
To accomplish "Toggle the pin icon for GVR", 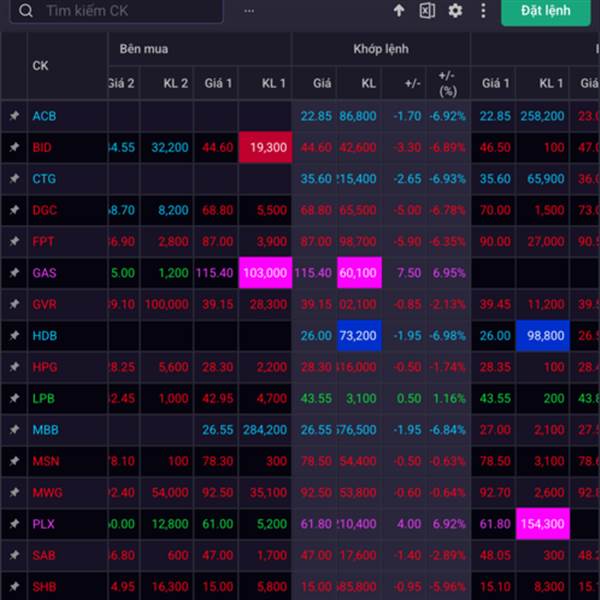I will pos(15,304).
